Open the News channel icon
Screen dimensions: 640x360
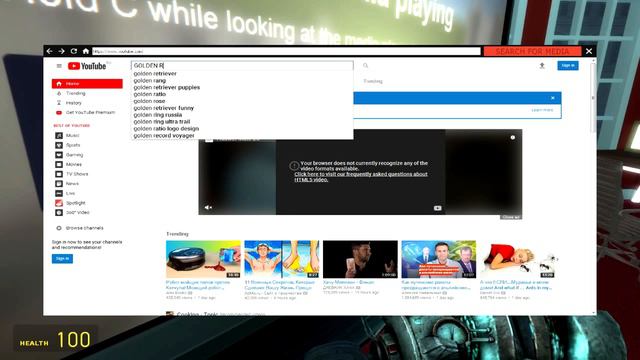pyautogui.click(x=59, y=184)
